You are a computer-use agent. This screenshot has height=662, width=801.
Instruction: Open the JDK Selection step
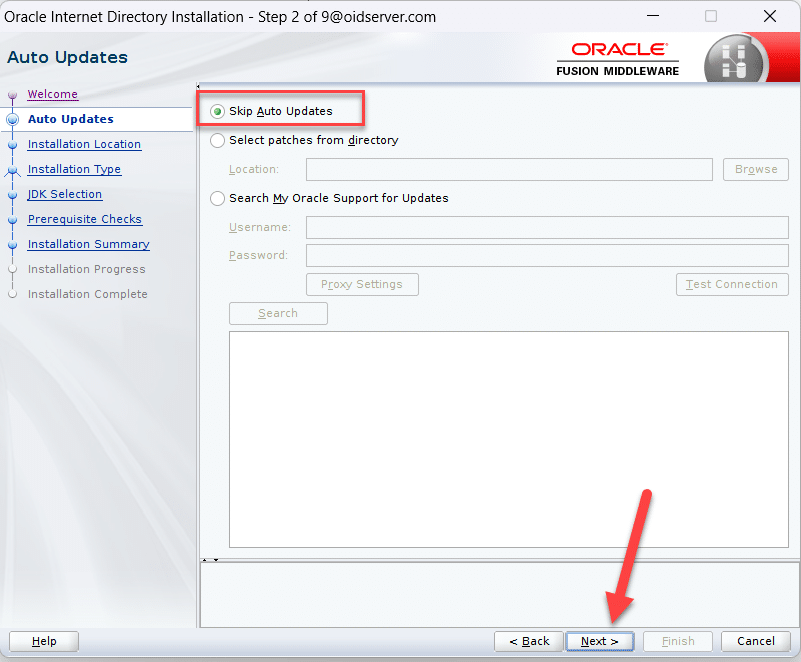coord(65,194)
